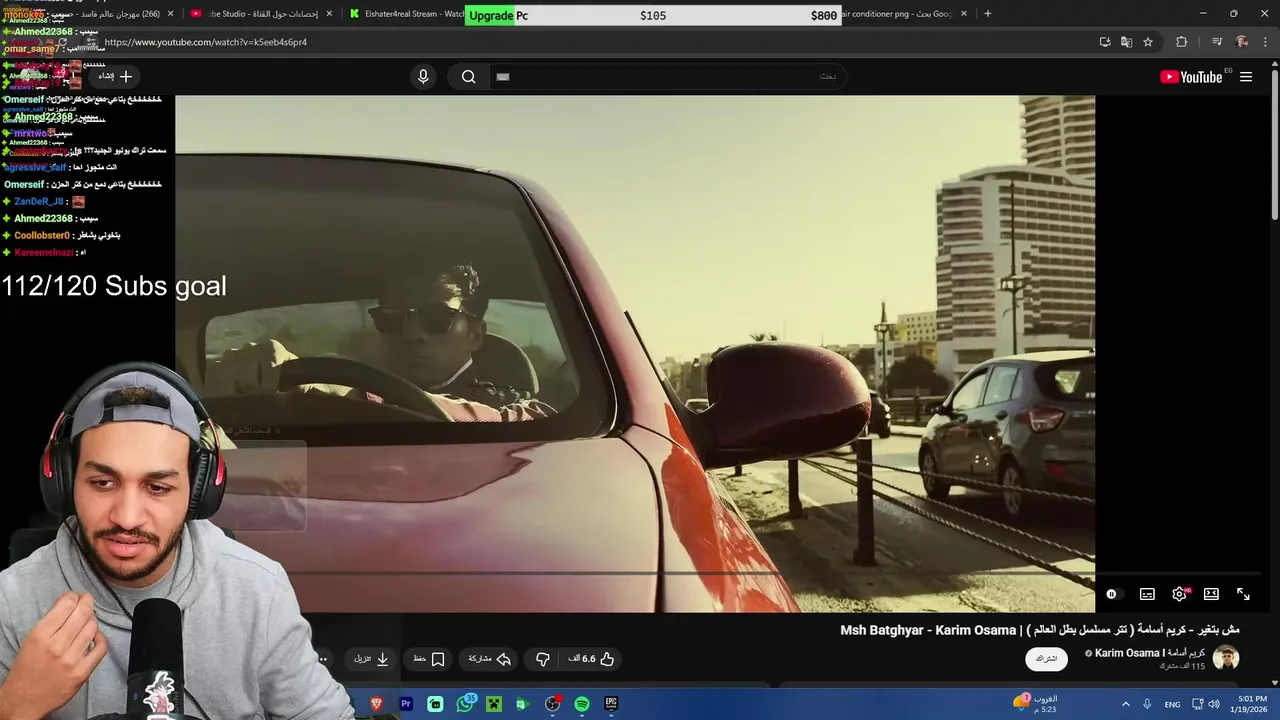This screenshot has width=1280, height=720.
Task: Open the browser Extensions puzzle icon
Action: pyautogui.click(x=1181, y=42)
